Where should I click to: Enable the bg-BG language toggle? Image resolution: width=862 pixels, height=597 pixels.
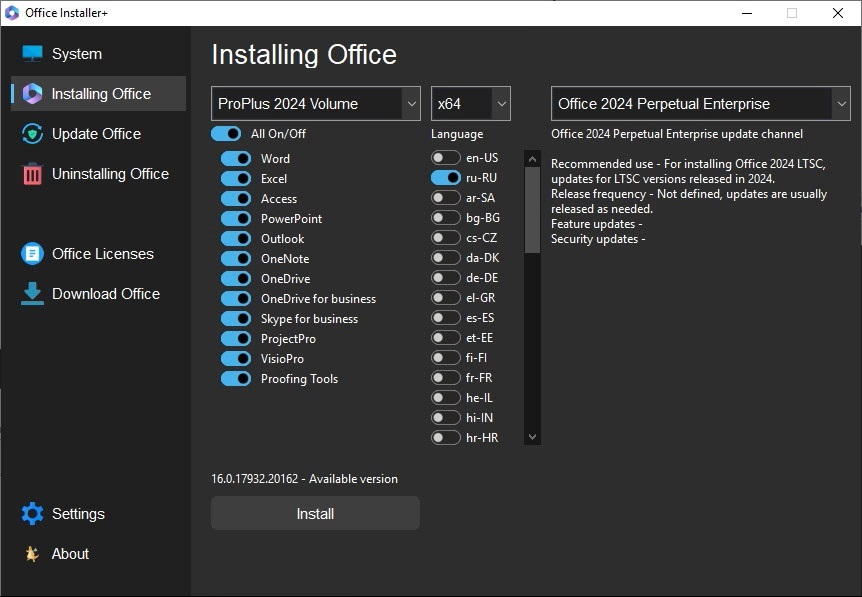446,218
